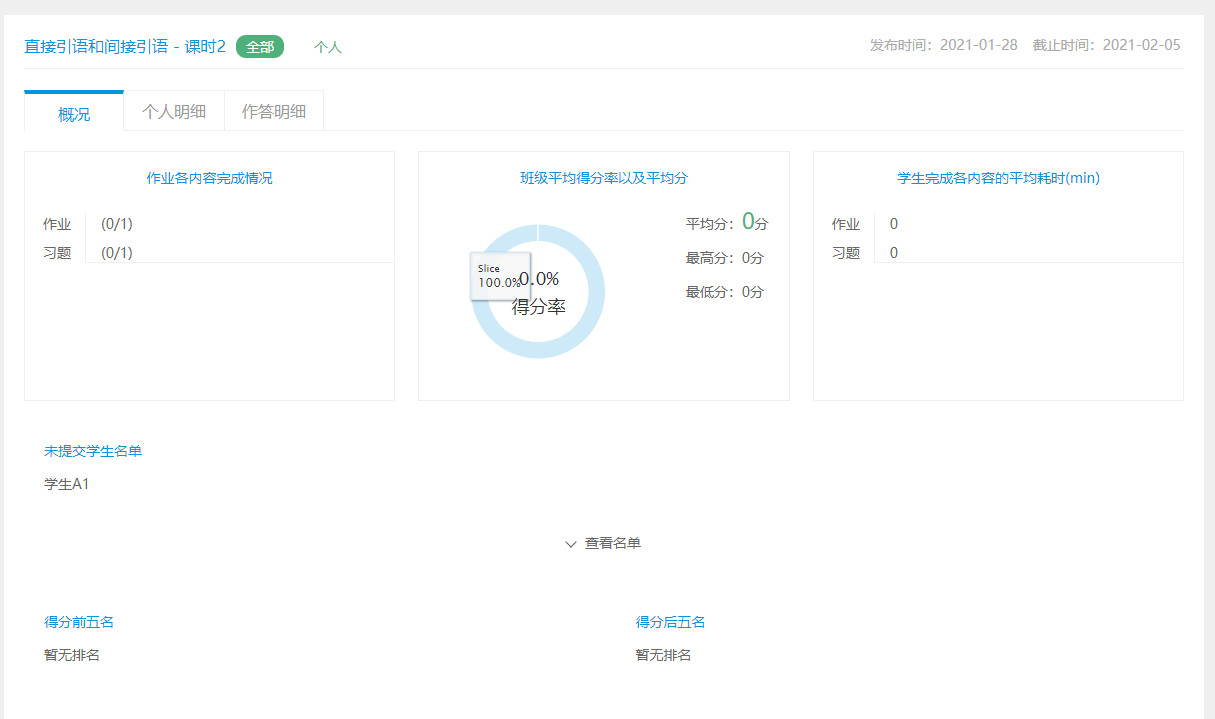
Task: Open the 作答明细 tab
Action: pyautogui.click(x=274, y=111)
